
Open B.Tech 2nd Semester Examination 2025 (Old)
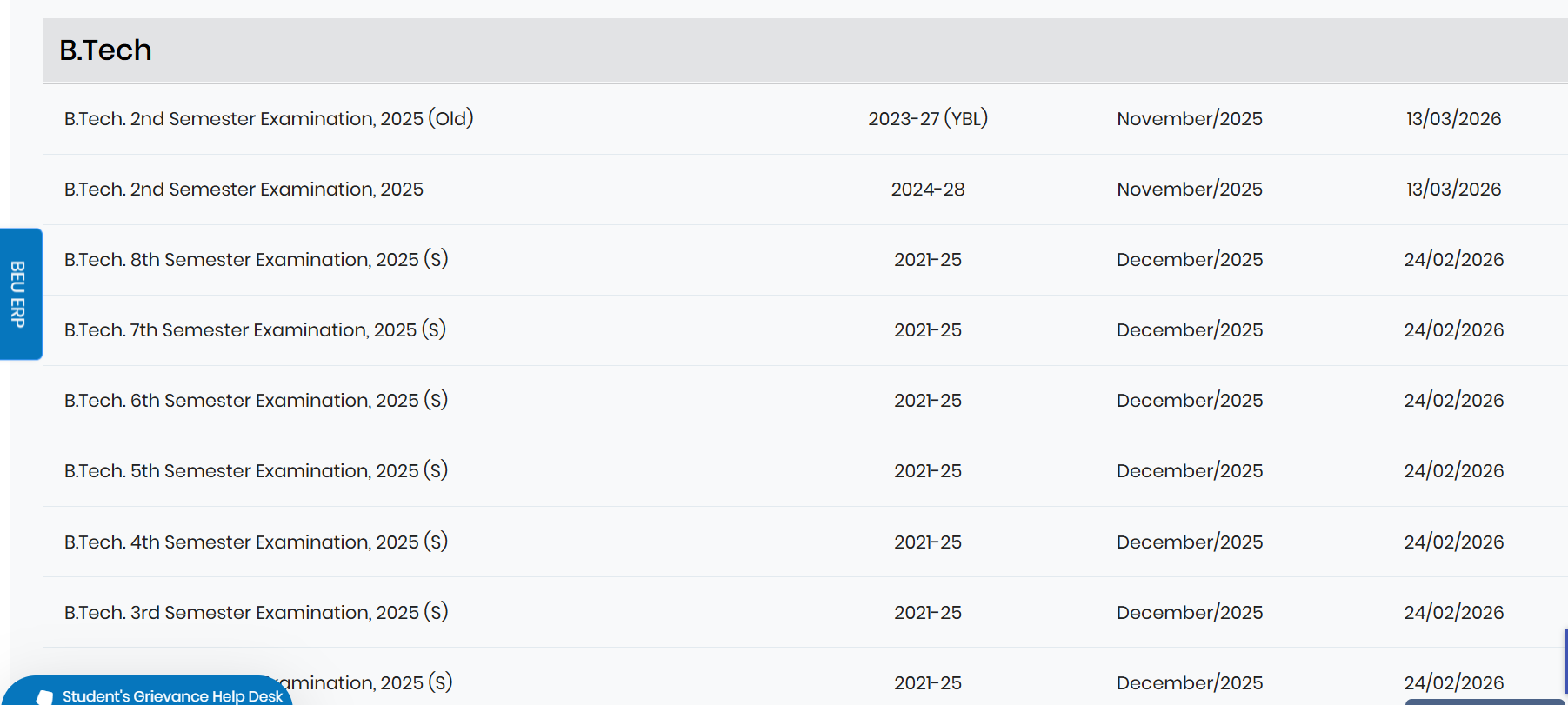[x=269, y=119]
